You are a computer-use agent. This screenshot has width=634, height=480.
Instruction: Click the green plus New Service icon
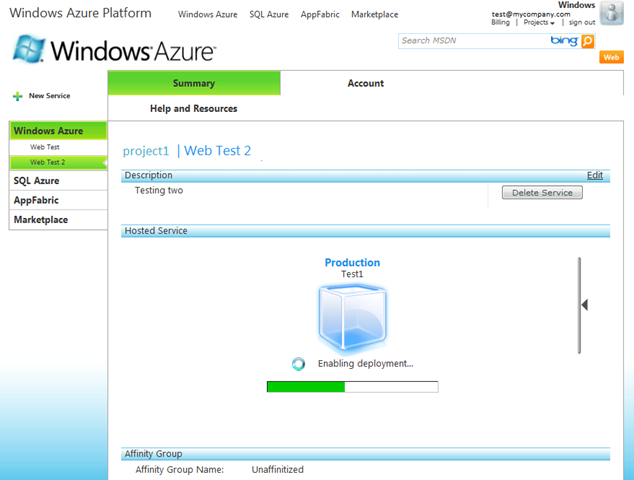17,96
